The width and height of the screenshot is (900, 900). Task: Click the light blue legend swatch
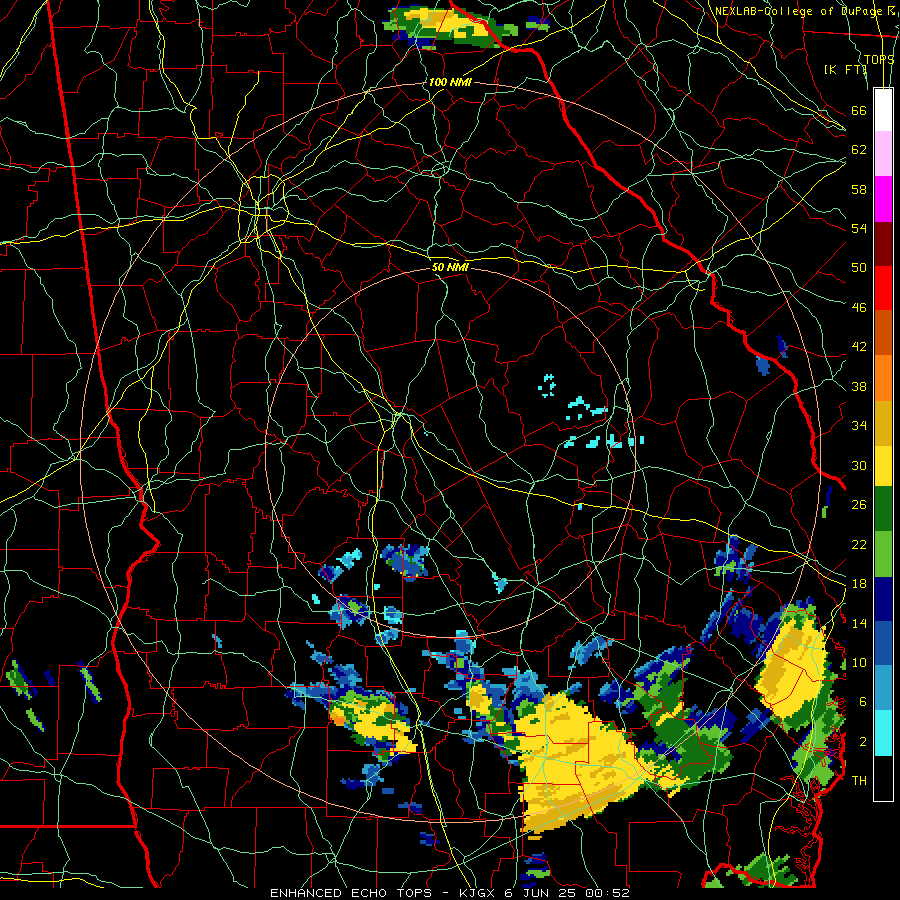point(883,688)
